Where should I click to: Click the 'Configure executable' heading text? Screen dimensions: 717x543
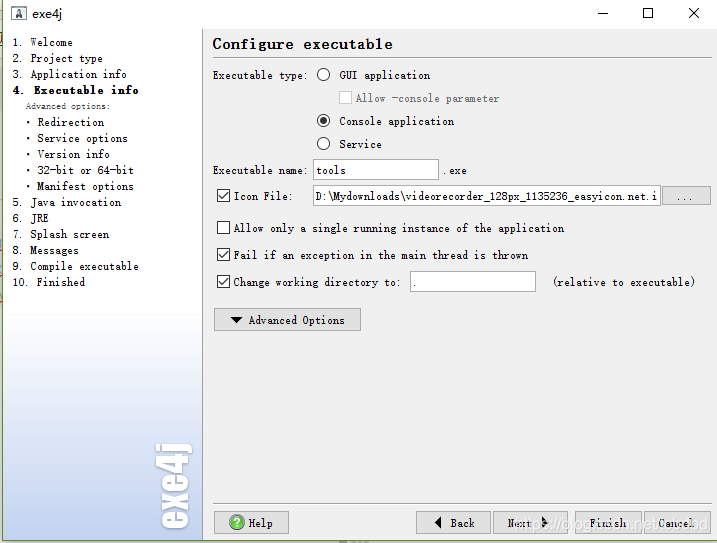click(302, 44)
